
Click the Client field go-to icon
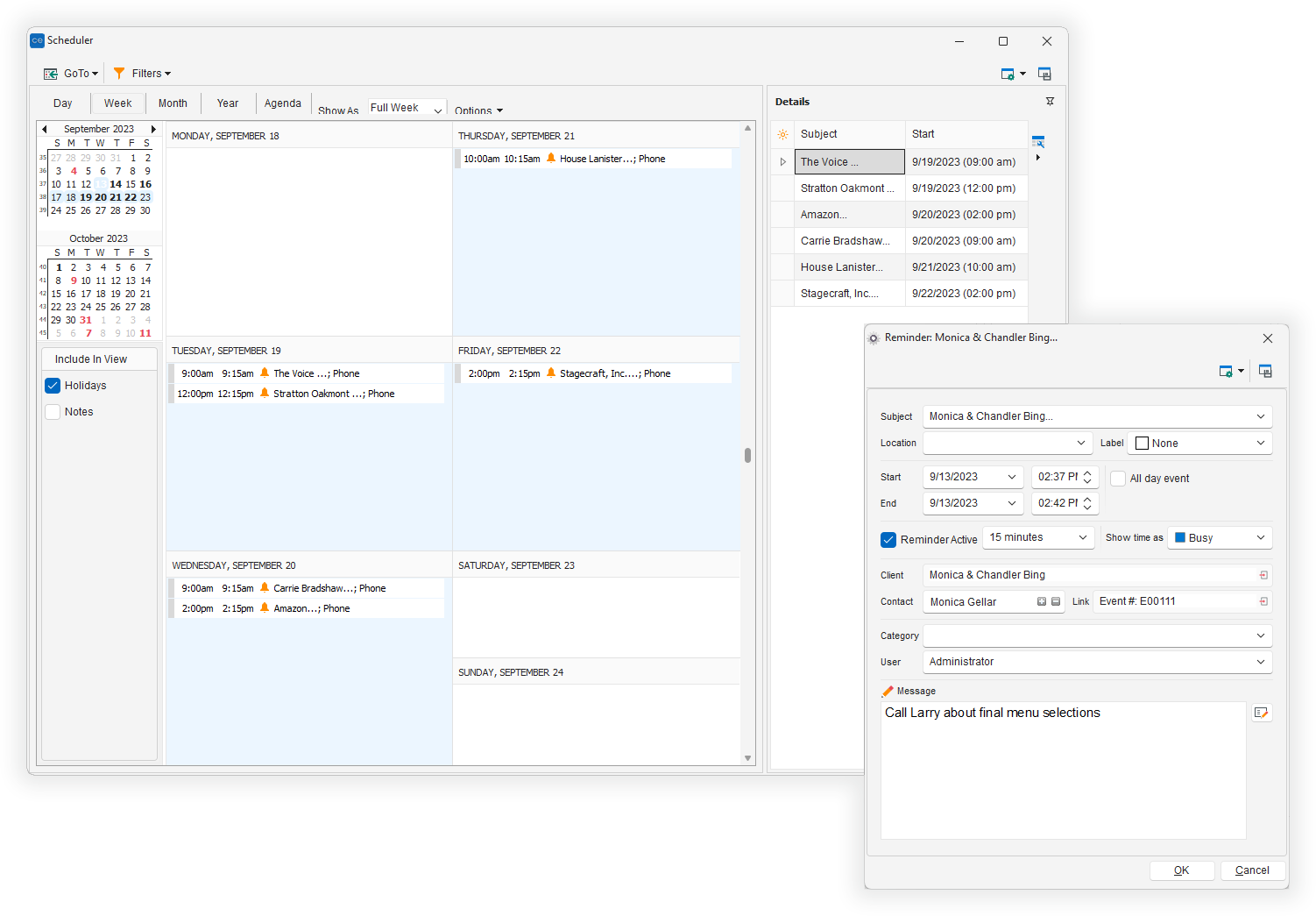1263,575
